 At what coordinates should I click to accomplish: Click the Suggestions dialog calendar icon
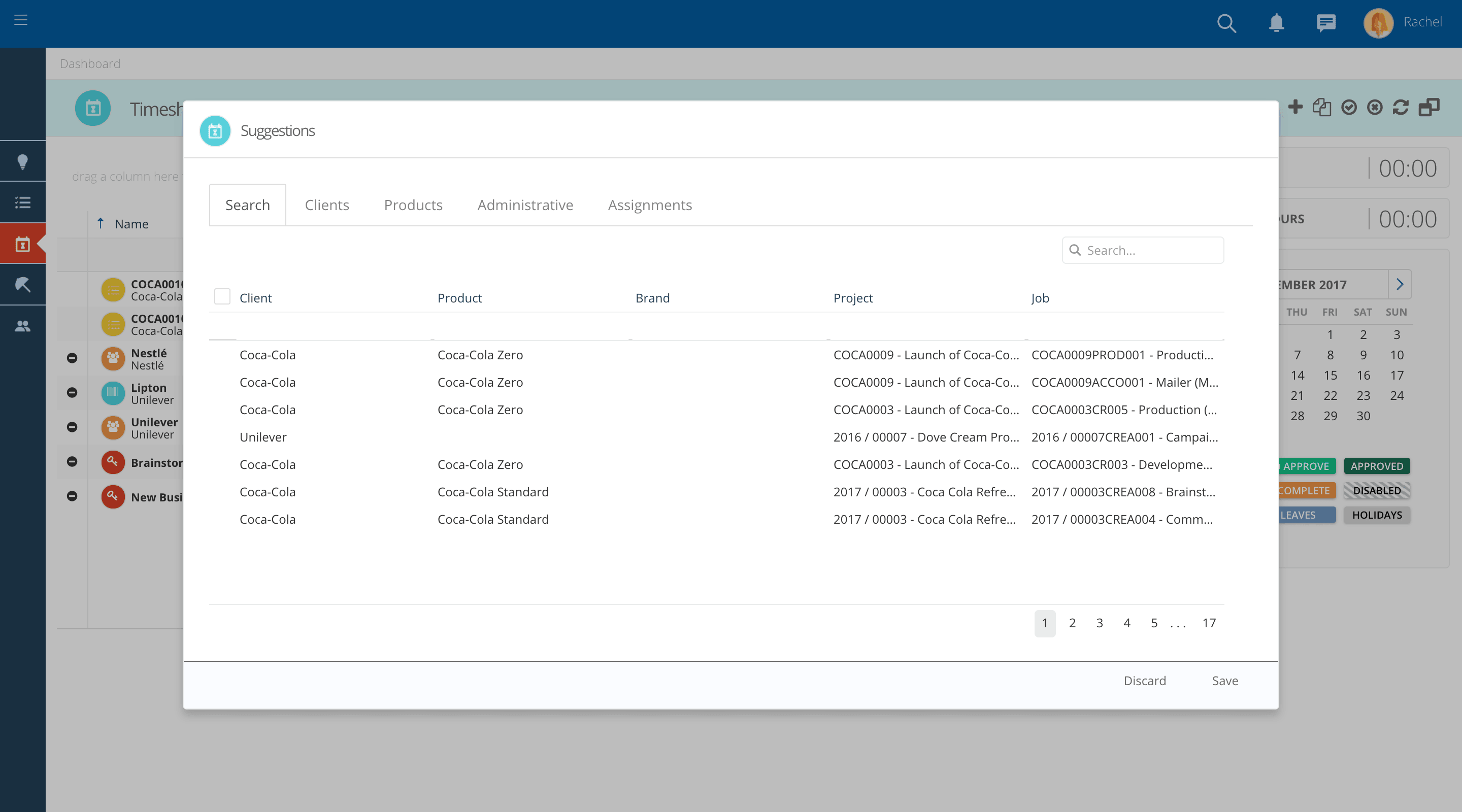(215, 131)
